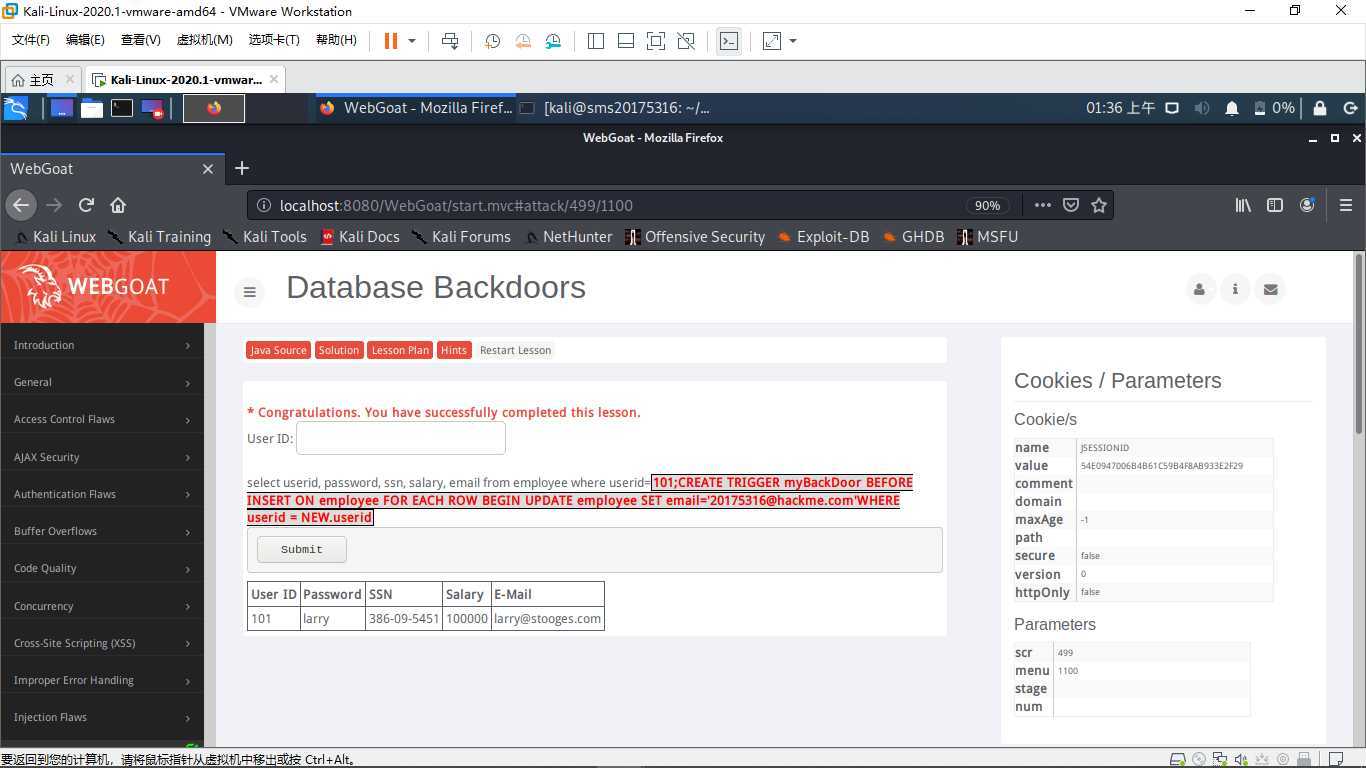Click the Java Source button
The height and width of the screenshot is (768, 1366).
278,350
